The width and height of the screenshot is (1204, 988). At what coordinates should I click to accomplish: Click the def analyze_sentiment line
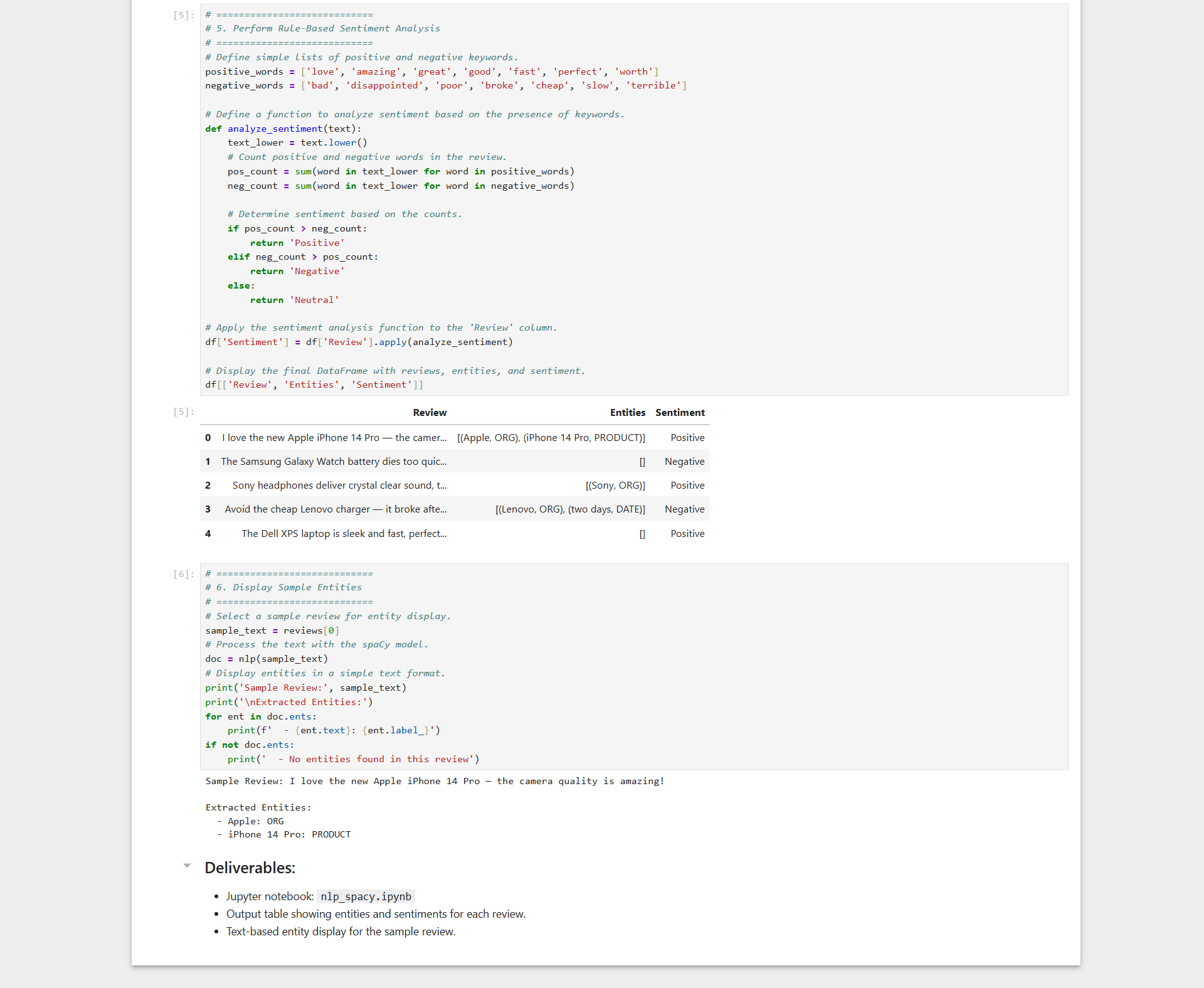[x=283, y=129]
